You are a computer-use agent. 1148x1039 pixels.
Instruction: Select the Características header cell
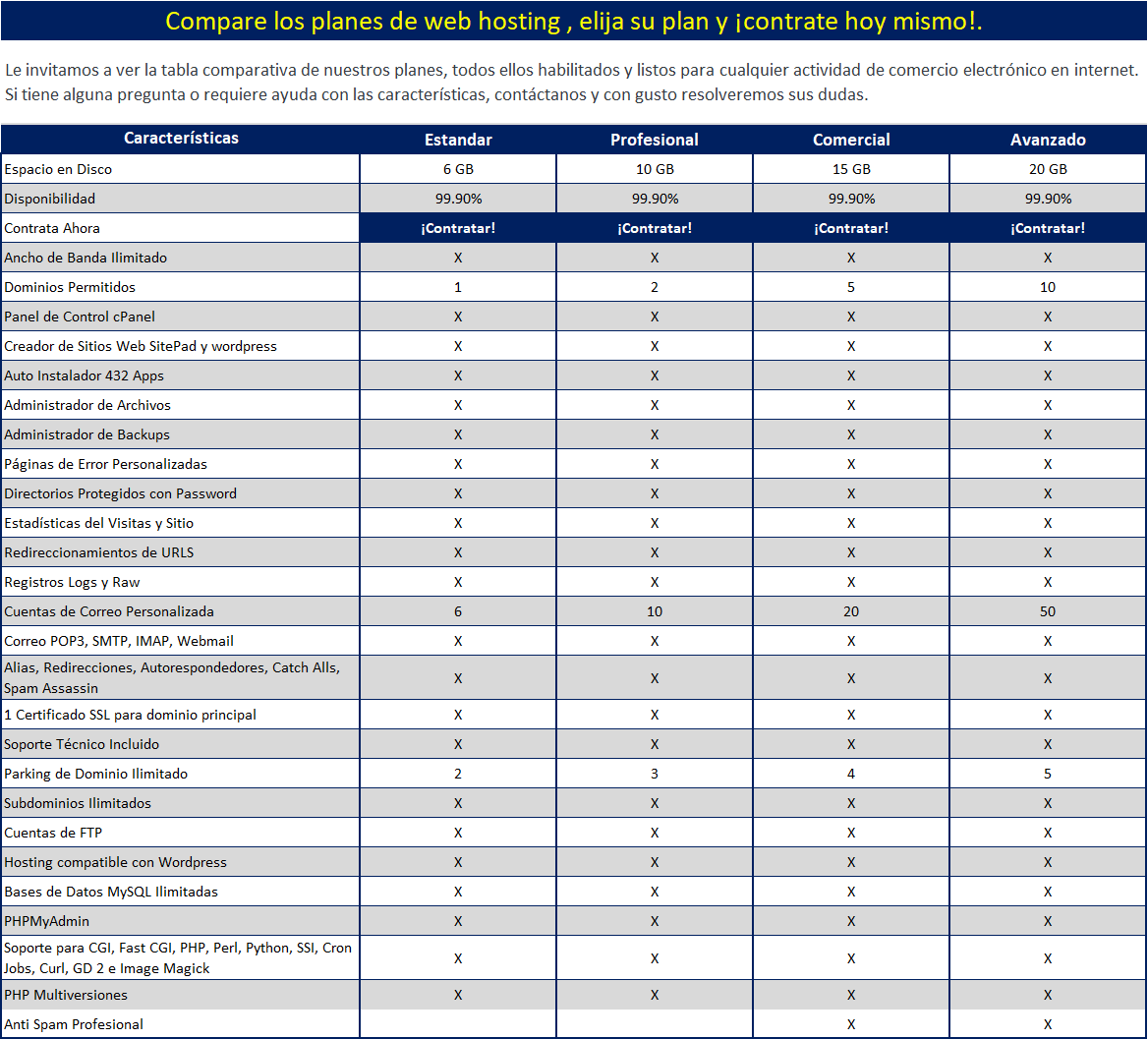click(x=181, y=139)
